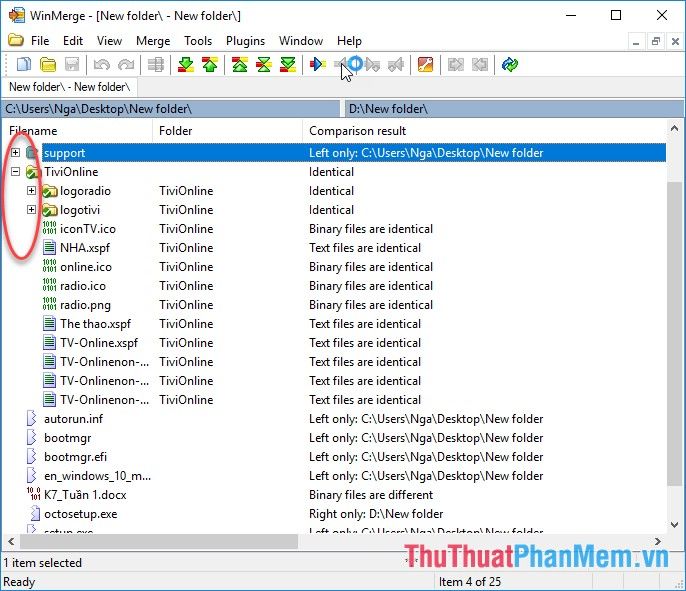The height and width of the screenshot is (591, 686).
Task: Select the 'New folder\ - New folder\' tab
Action: 70,87
